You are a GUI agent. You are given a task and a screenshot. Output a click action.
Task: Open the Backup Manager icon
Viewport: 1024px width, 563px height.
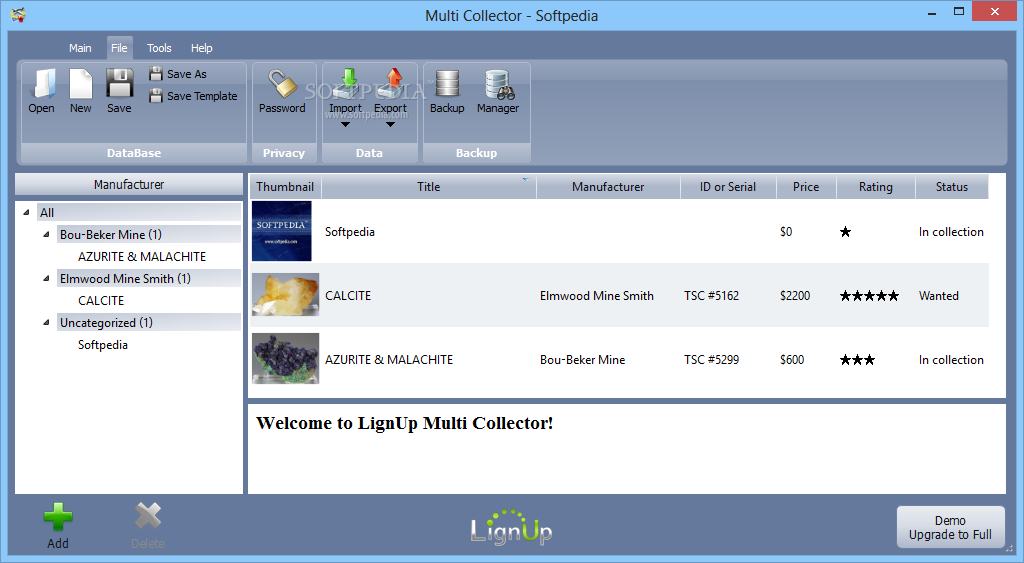499,84
